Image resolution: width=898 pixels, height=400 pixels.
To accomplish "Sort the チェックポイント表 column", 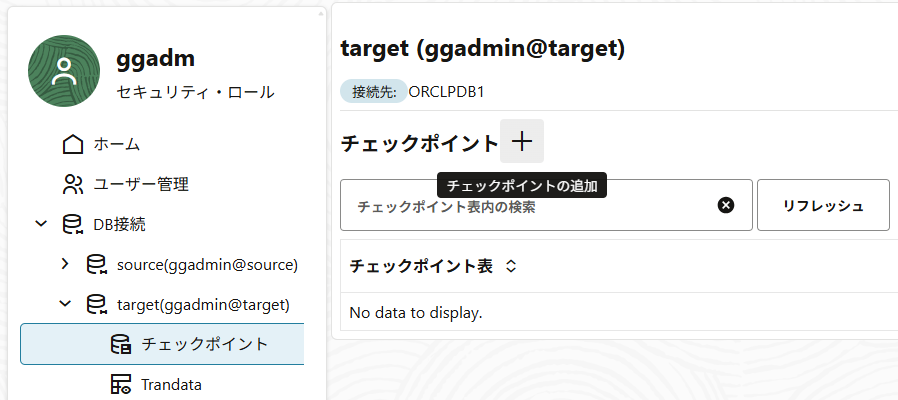I will click(511, 266).
